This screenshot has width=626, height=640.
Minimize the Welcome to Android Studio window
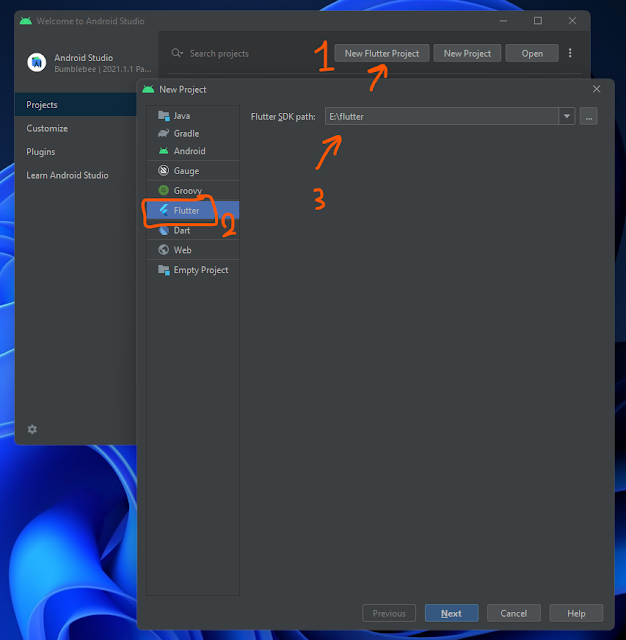503,21
